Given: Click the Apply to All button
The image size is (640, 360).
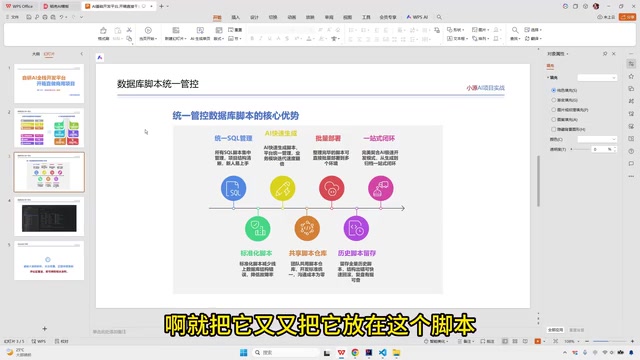Looking at the screenshot, I should [556, 330].
